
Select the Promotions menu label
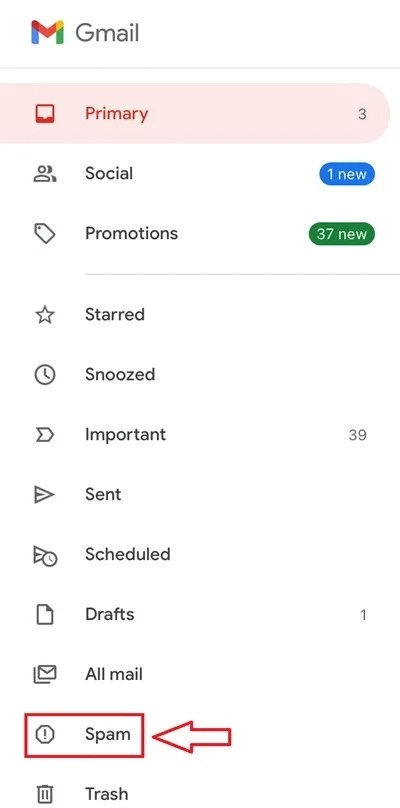131,233
